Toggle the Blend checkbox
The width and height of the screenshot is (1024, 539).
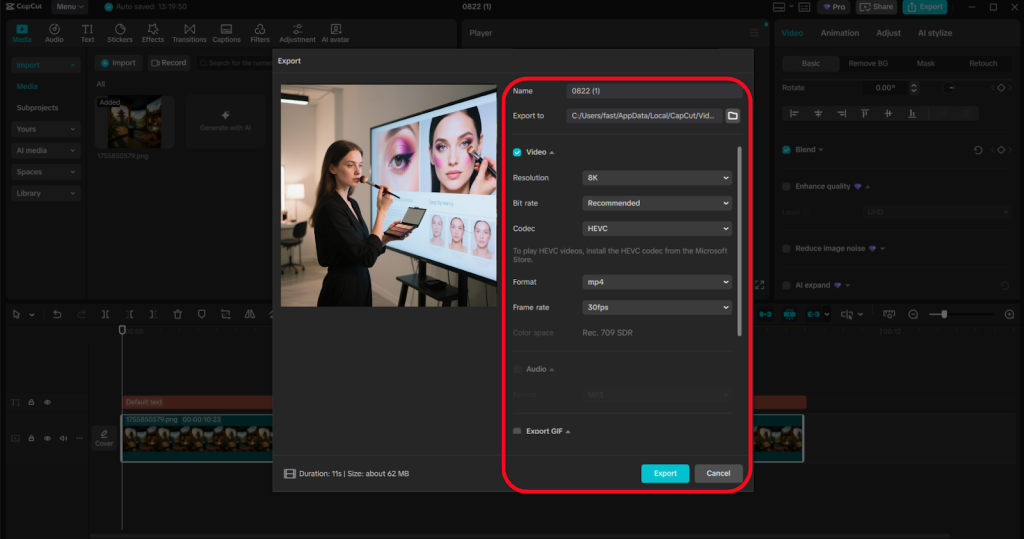point(786,150)
